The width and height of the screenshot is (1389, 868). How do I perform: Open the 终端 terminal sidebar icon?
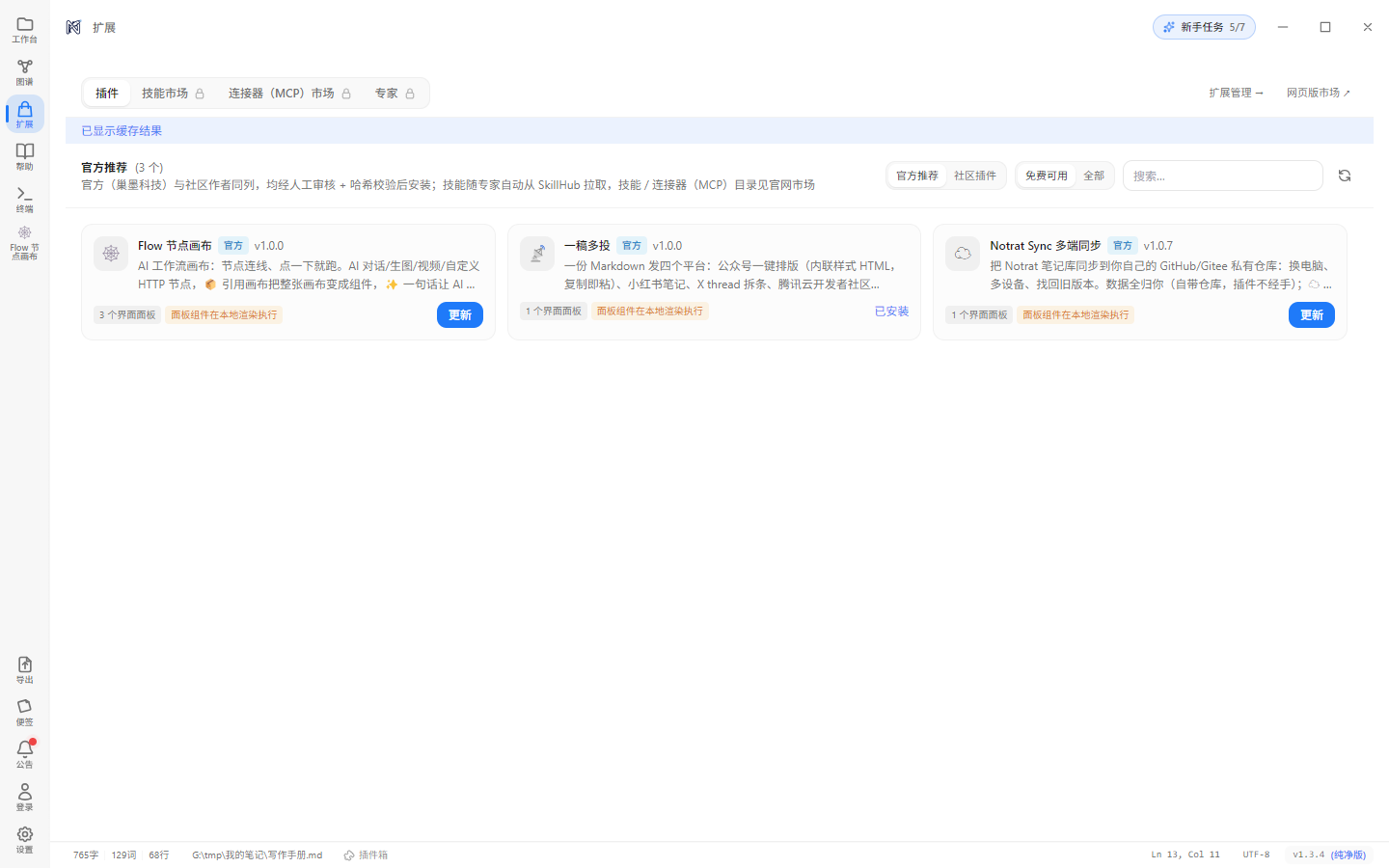(x=25, y=200)
